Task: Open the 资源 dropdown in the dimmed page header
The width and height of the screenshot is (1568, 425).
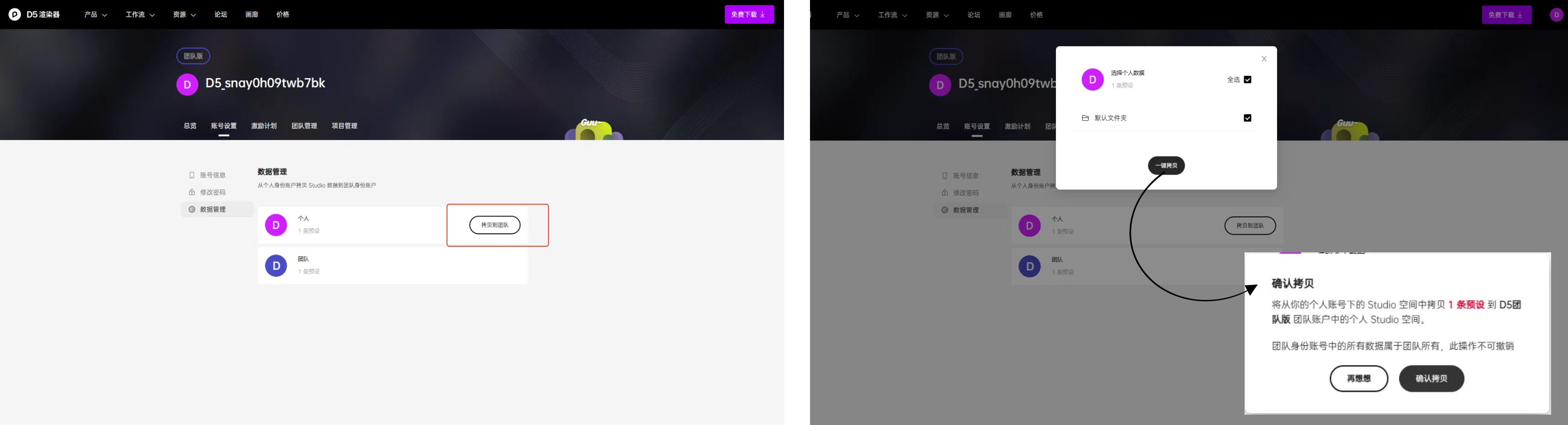Action: (937, 15)
